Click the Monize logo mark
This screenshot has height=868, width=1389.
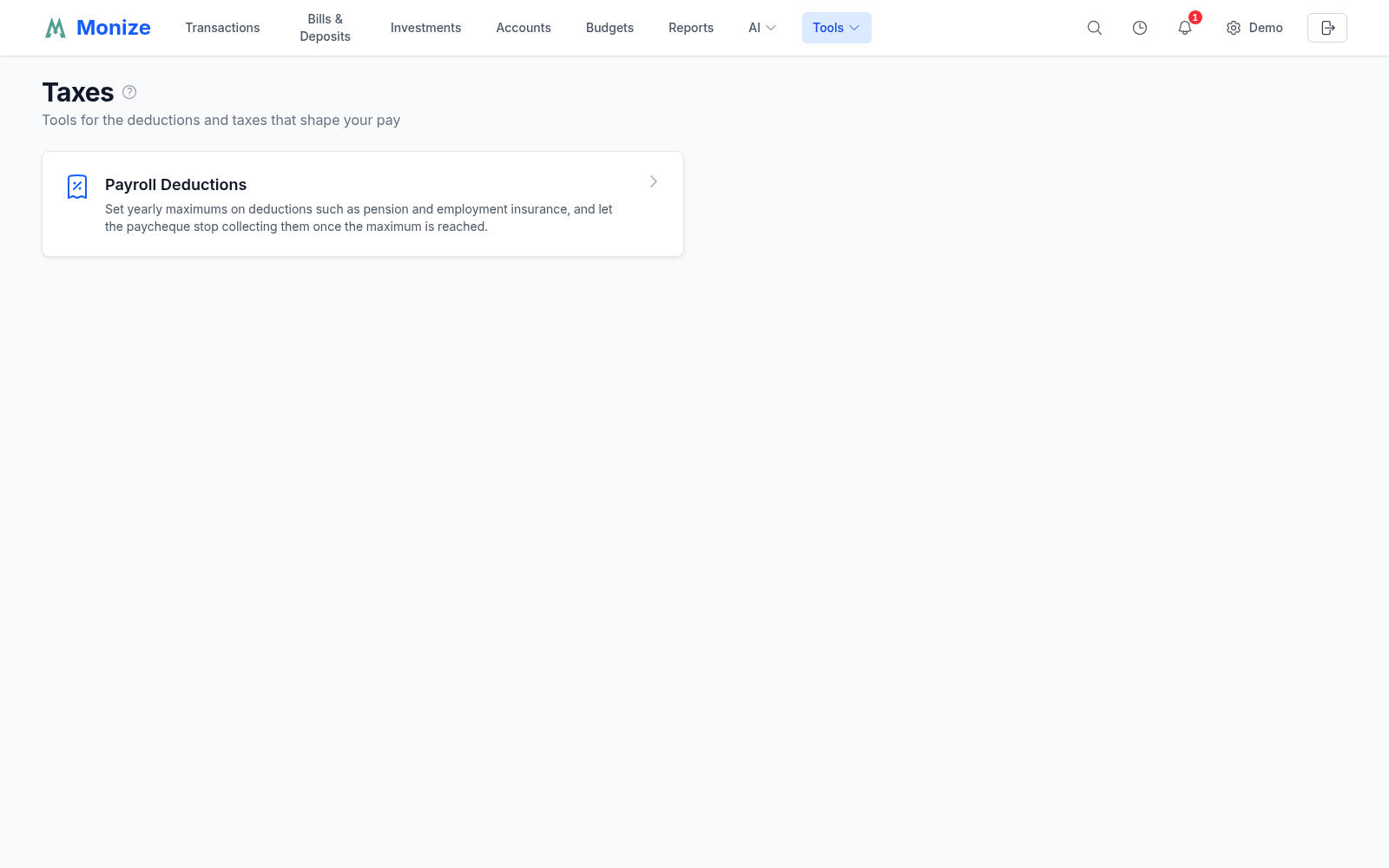[x=56, y=28]
